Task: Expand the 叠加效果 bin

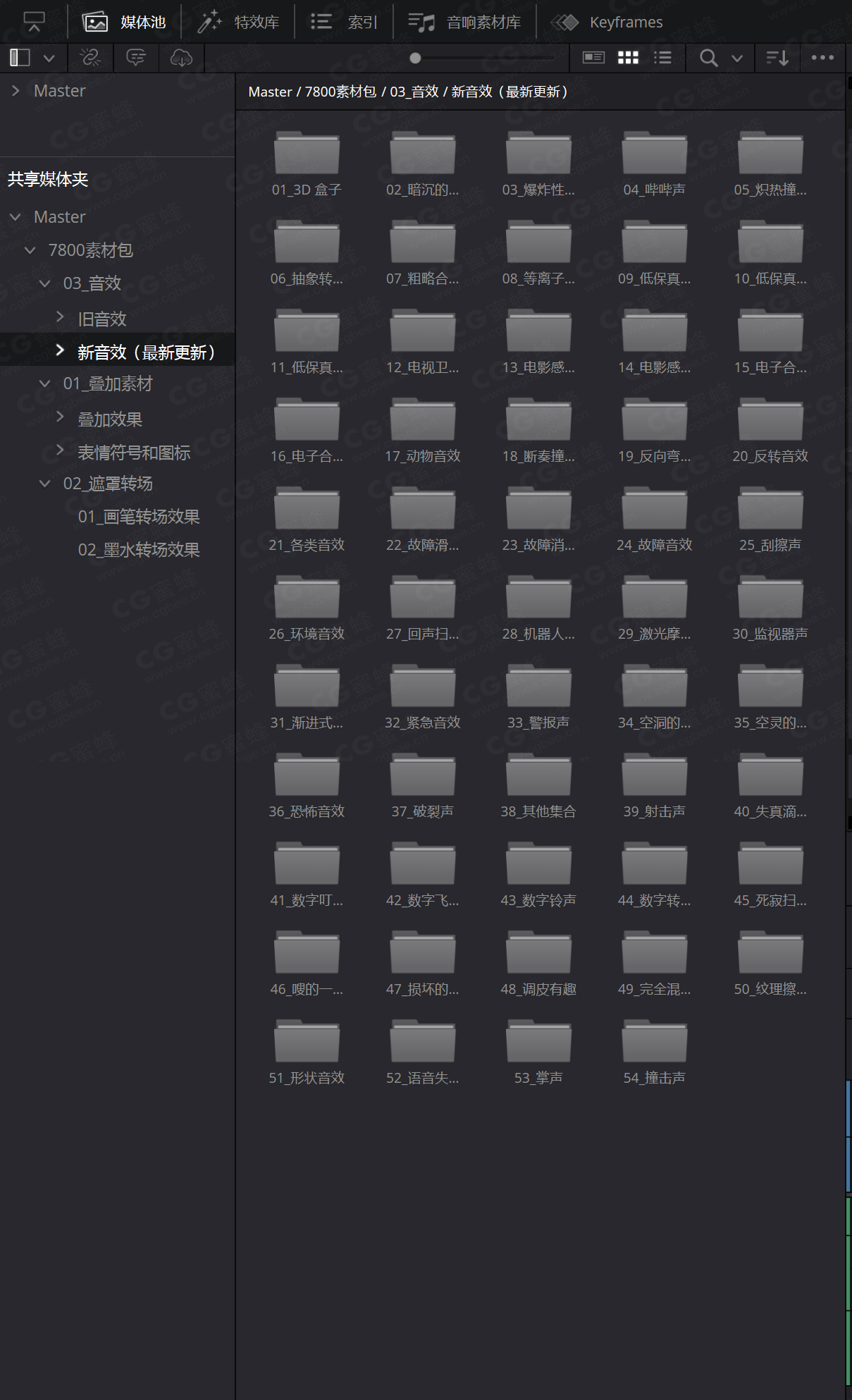Action: click(60, 417)
